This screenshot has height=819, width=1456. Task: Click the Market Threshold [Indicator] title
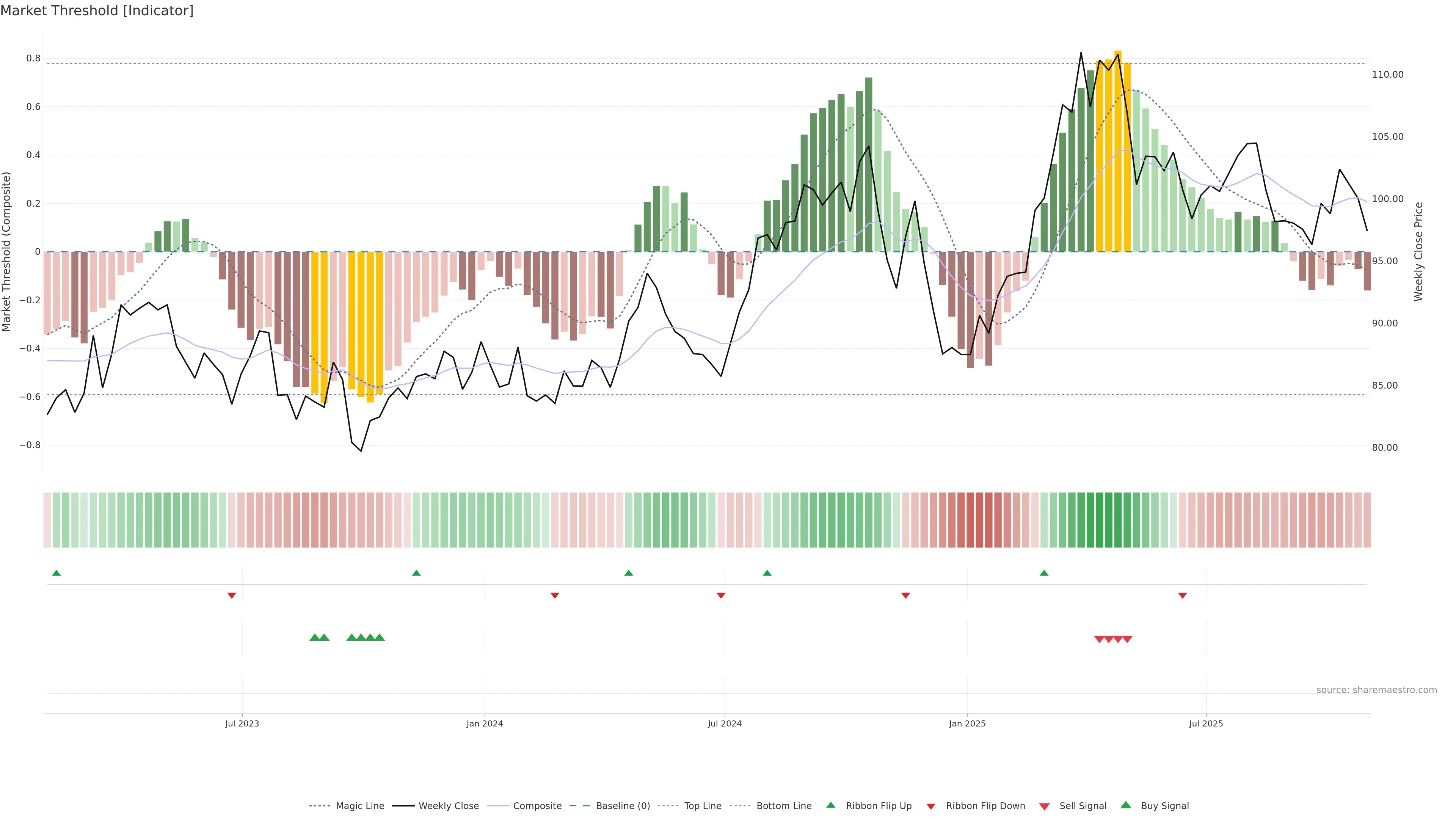tap(97, 11)
